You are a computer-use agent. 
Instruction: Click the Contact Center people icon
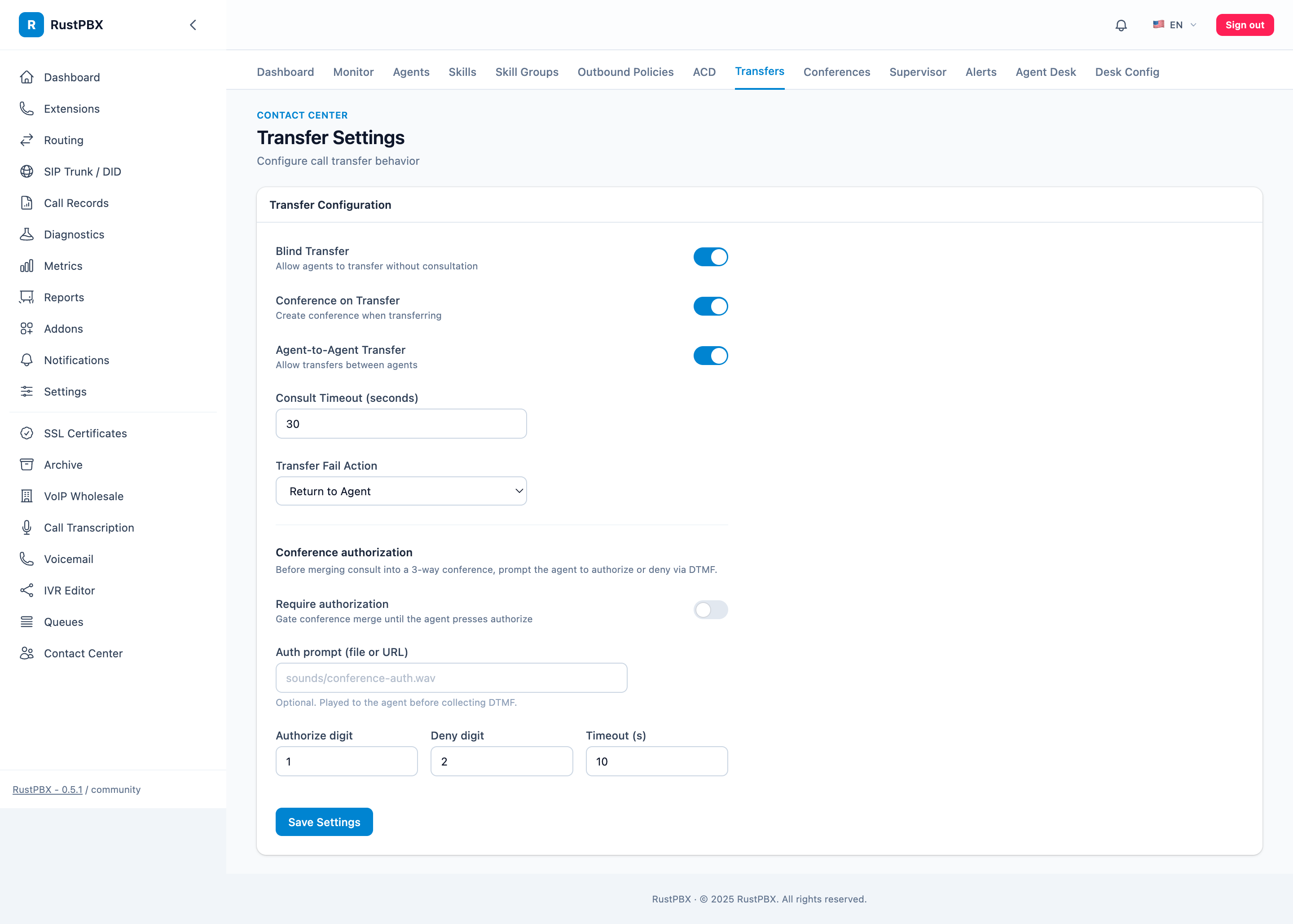point(27,653)
